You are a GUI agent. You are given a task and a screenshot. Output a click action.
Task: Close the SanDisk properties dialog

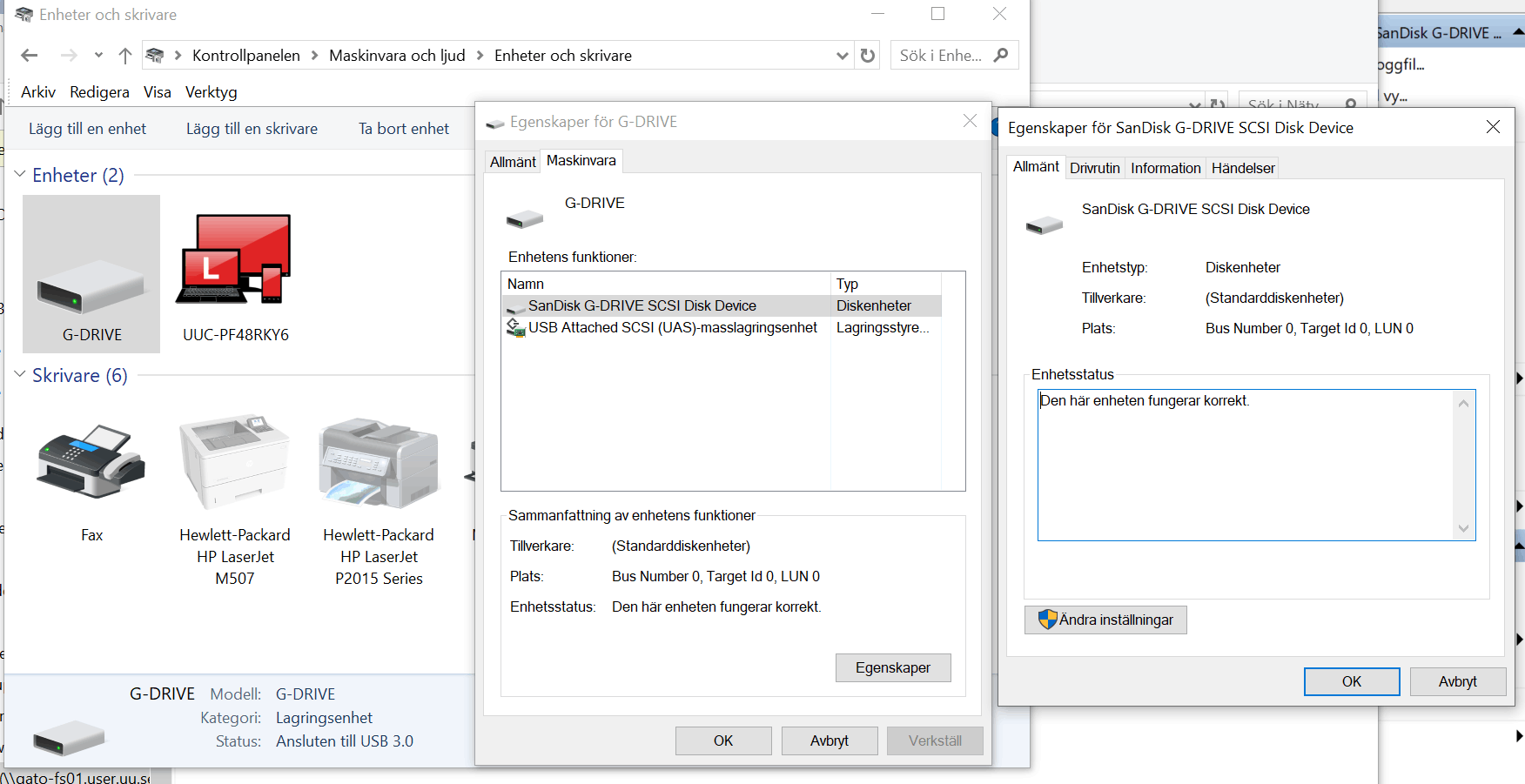click(1493, 127)
